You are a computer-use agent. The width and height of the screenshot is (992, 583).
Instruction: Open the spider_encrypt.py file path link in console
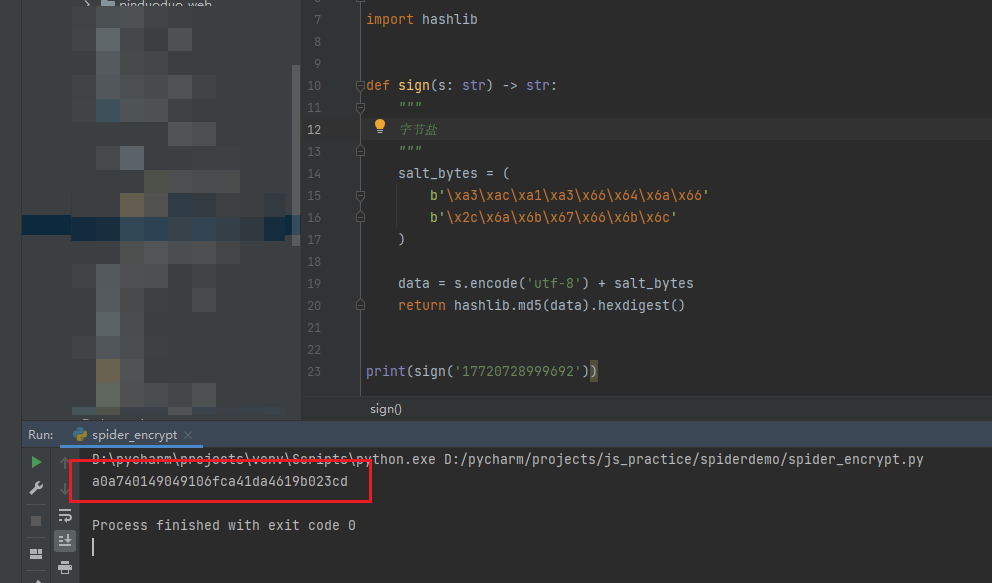coord(681,460)
